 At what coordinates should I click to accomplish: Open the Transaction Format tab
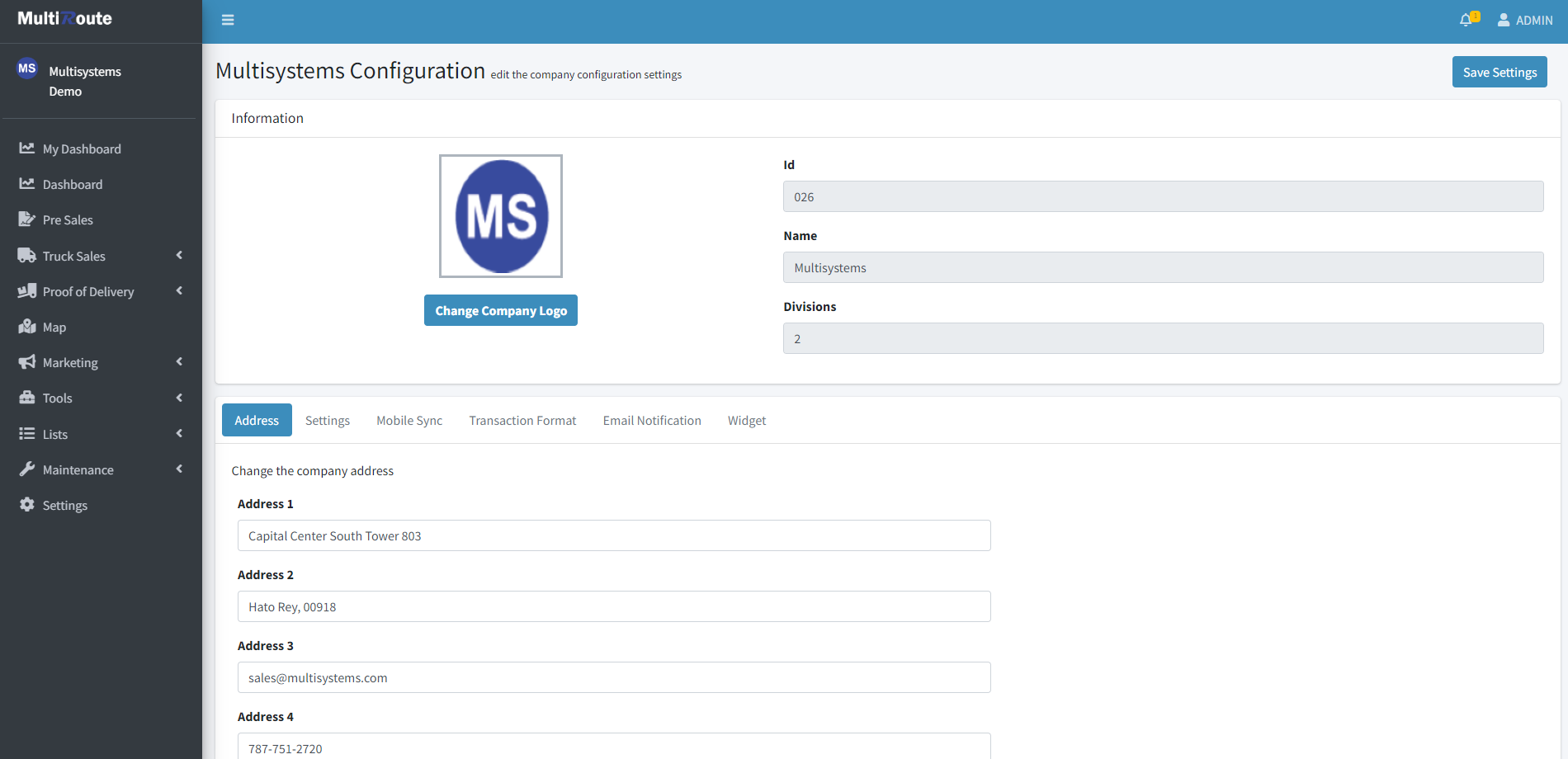(522, 419)
